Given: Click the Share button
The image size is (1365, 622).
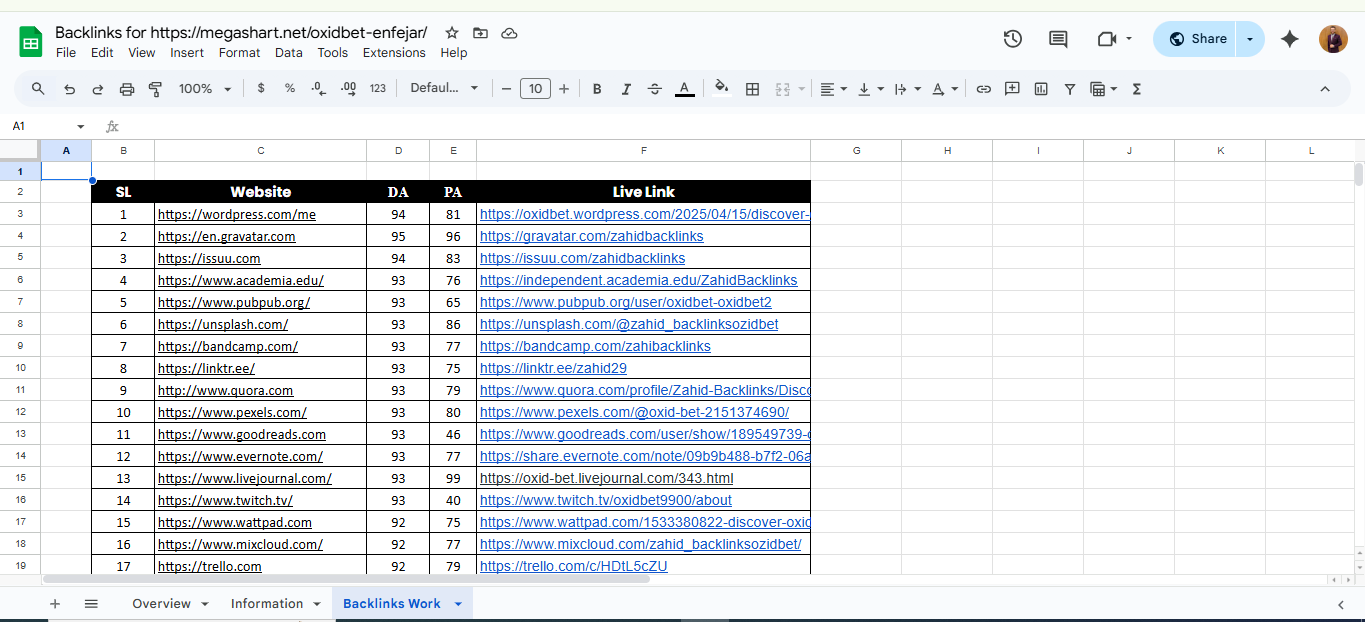Looking at the screenshot, I should click(x=1197, y=39).
